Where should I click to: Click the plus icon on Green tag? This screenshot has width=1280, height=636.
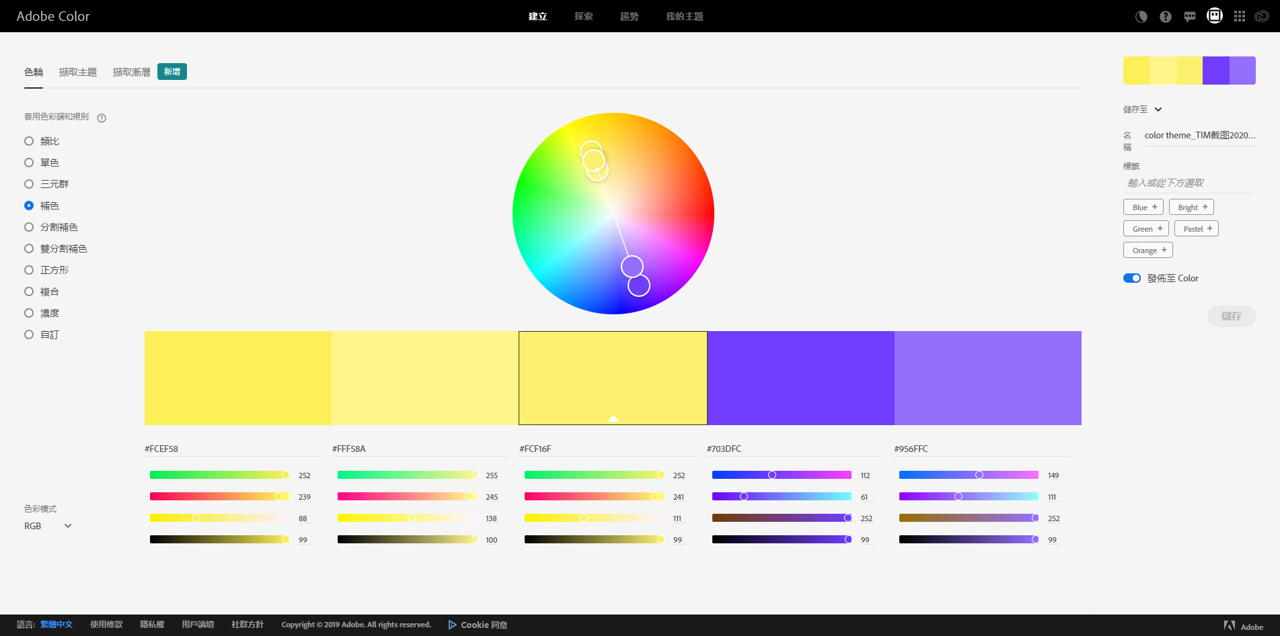[1160, 229]
